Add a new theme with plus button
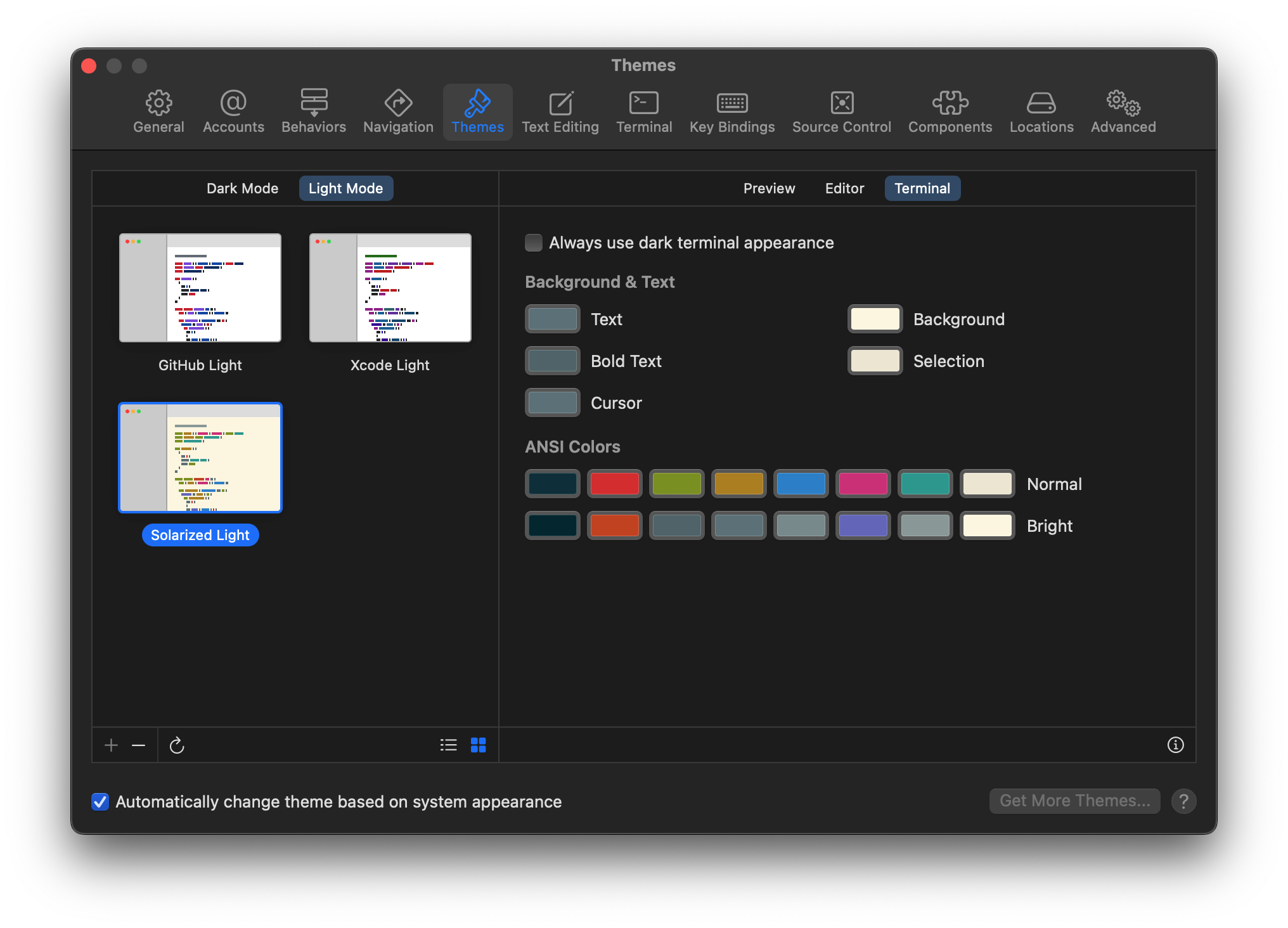This screenshot has height=928, width=1288. click(x=111, y=745)
